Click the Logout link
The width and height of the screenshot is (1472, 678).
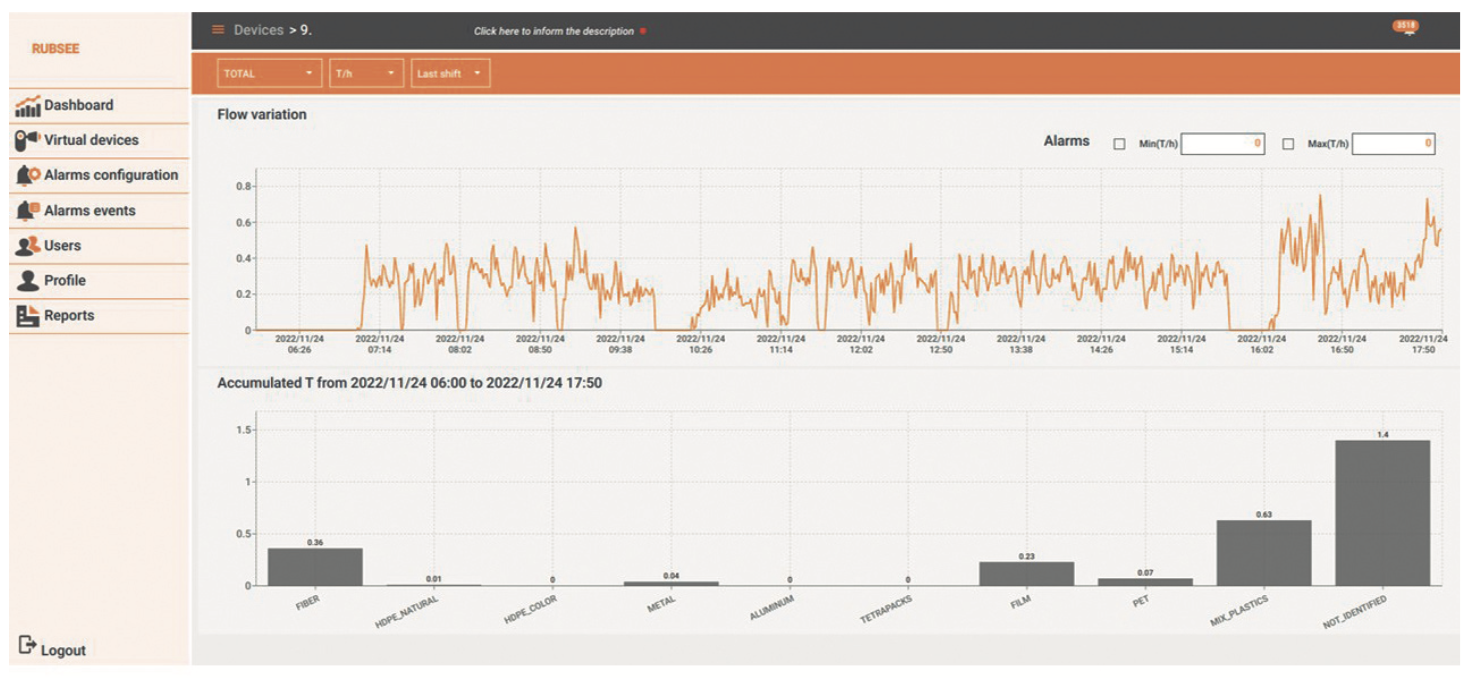(x=63, y=650)
